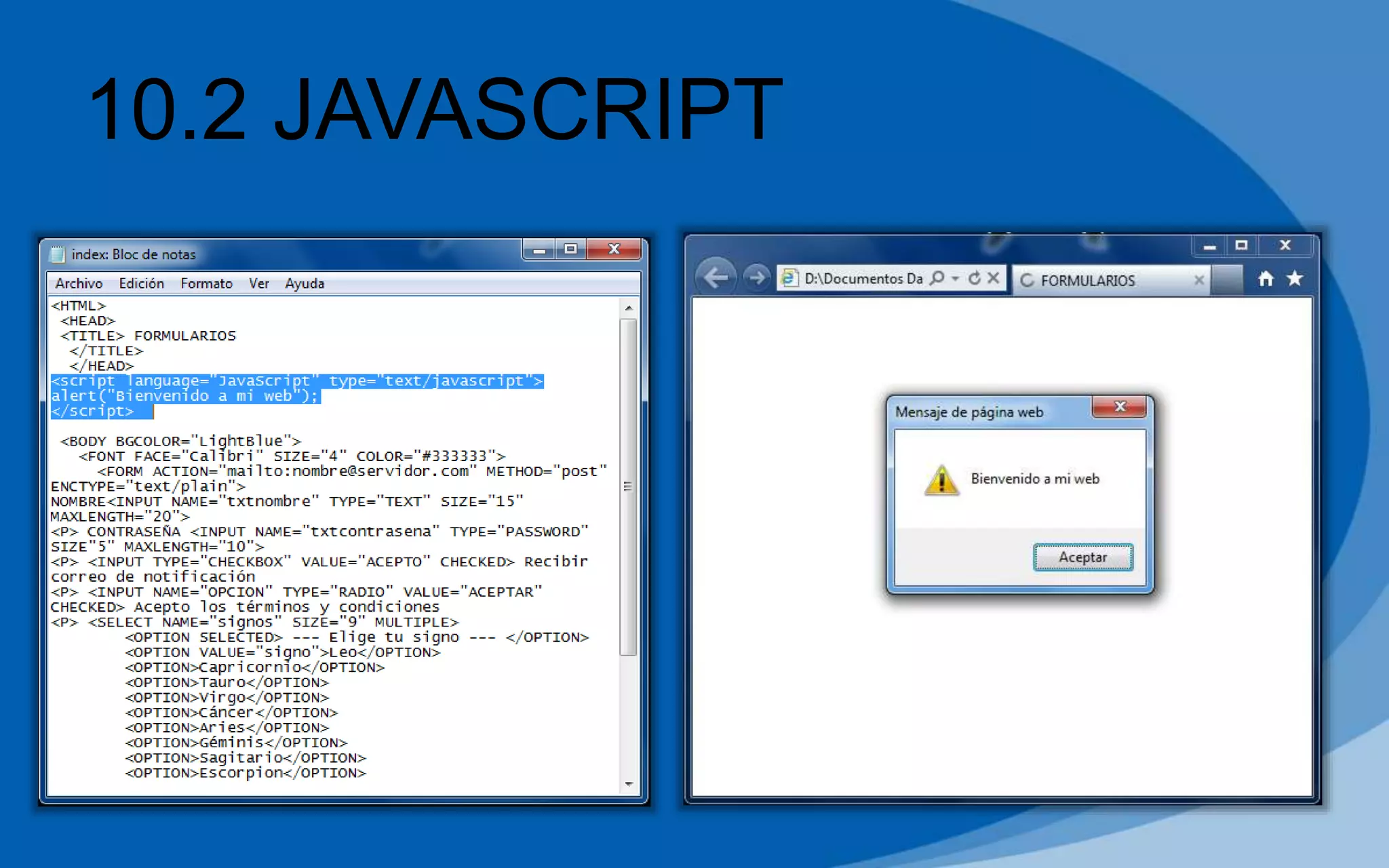The height and width of the screenshot is (868, 1389).
Task: Click the <OPTION>Cáncer</OPTION> line
Action: click(x=231, y=713)
